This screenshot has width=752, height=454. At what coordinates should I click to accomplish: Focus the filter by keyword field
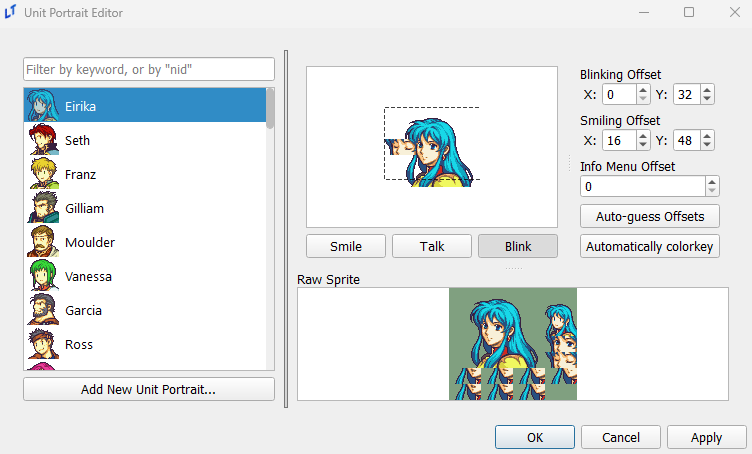[x=149, y=70]
